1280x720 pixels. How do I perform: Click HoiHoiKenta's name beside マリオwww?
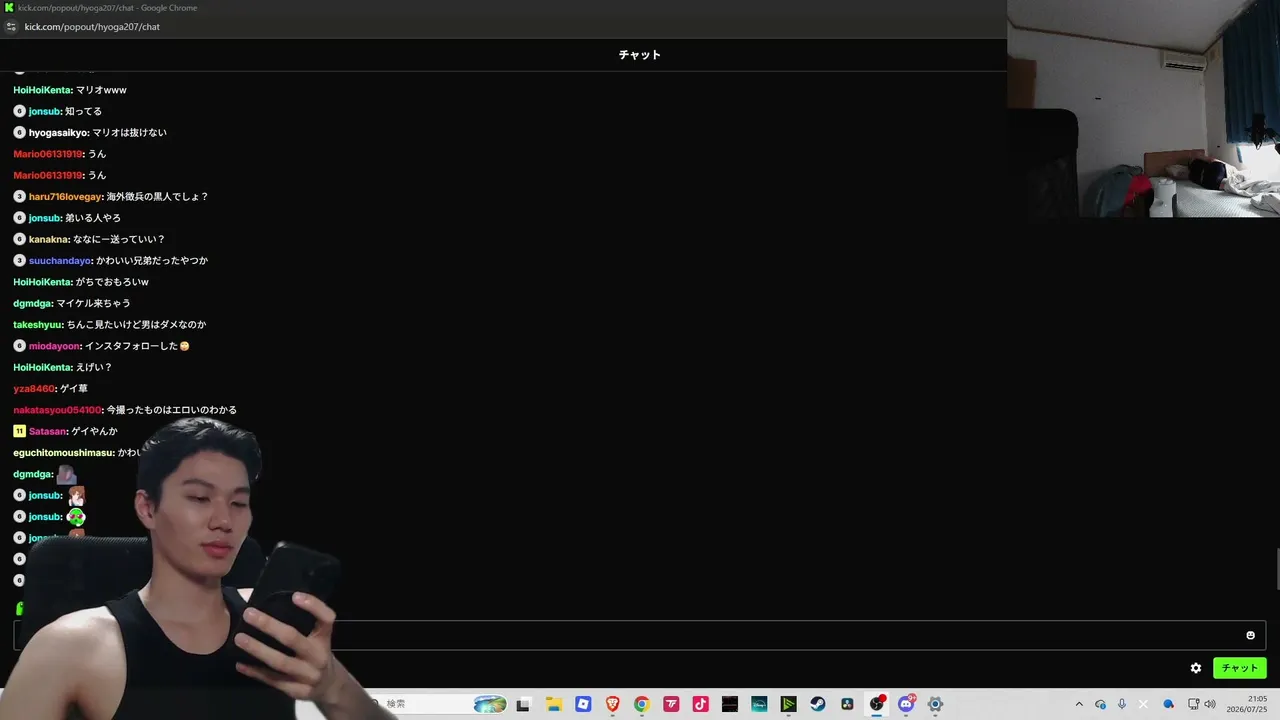click(42, 90)
